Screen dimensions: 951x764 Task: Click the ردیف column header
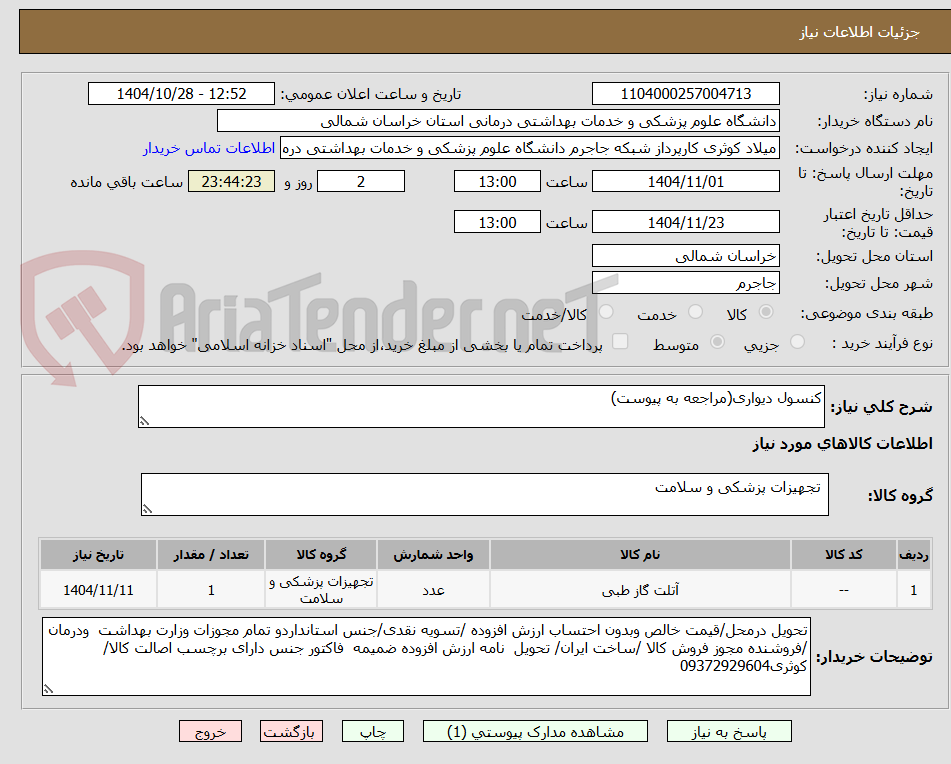[x=914, y=555]
